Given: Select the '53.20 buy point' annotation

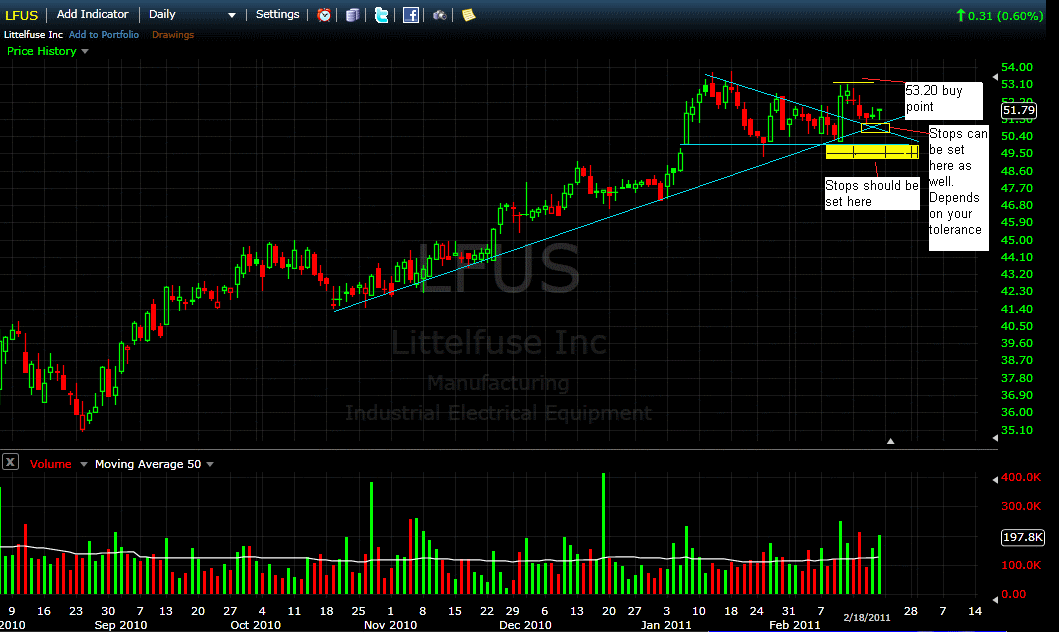Looking at the screenshot, I should click(x=944, y=100).
